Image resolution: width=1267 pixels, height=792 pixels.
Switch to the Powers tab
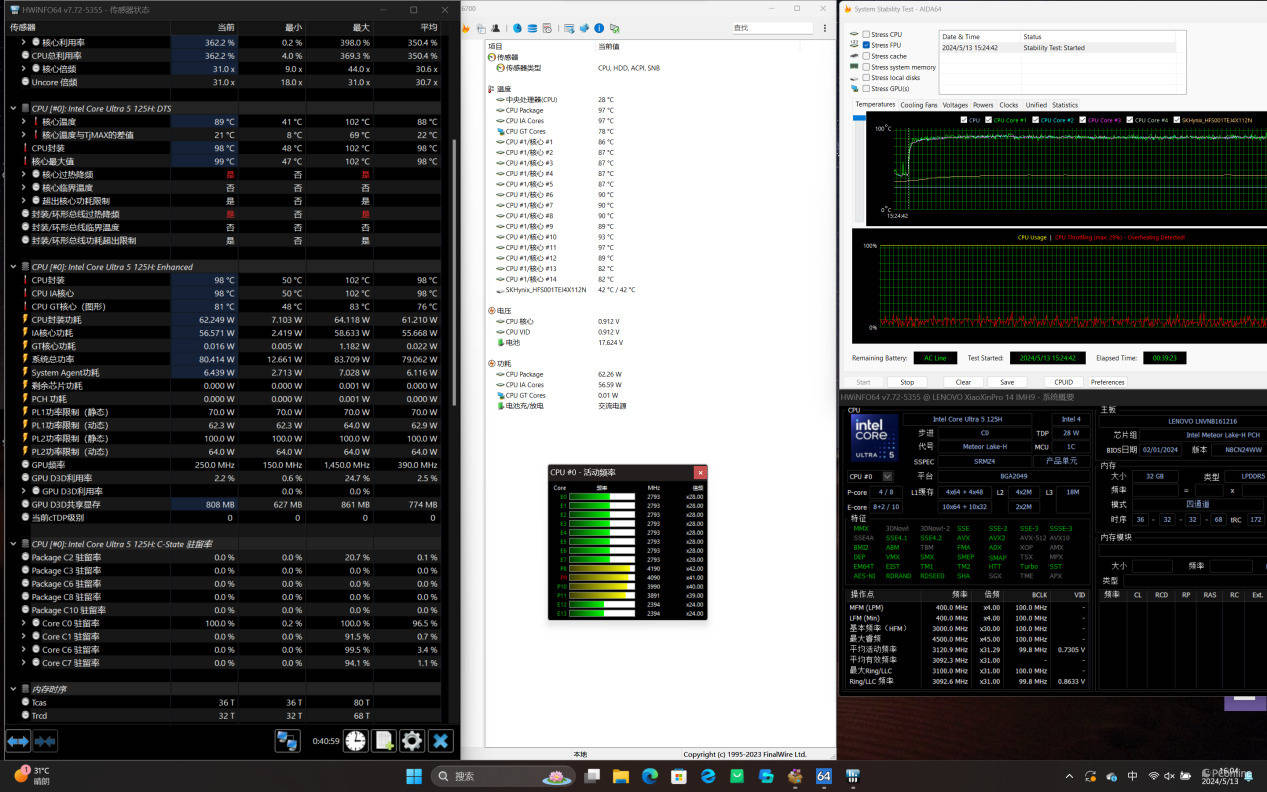click(x=983, y=105)
